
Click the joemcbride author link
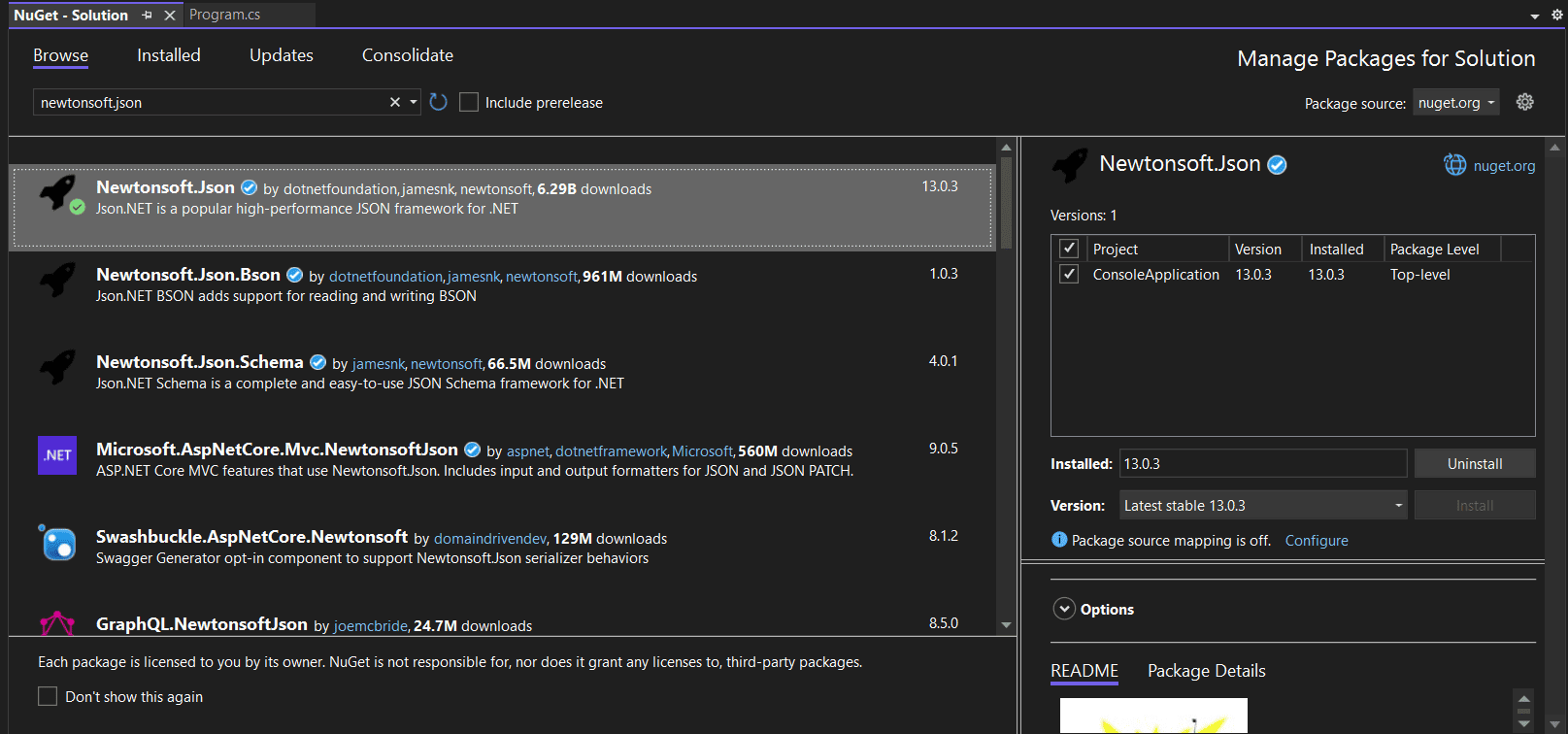(371, 626)
